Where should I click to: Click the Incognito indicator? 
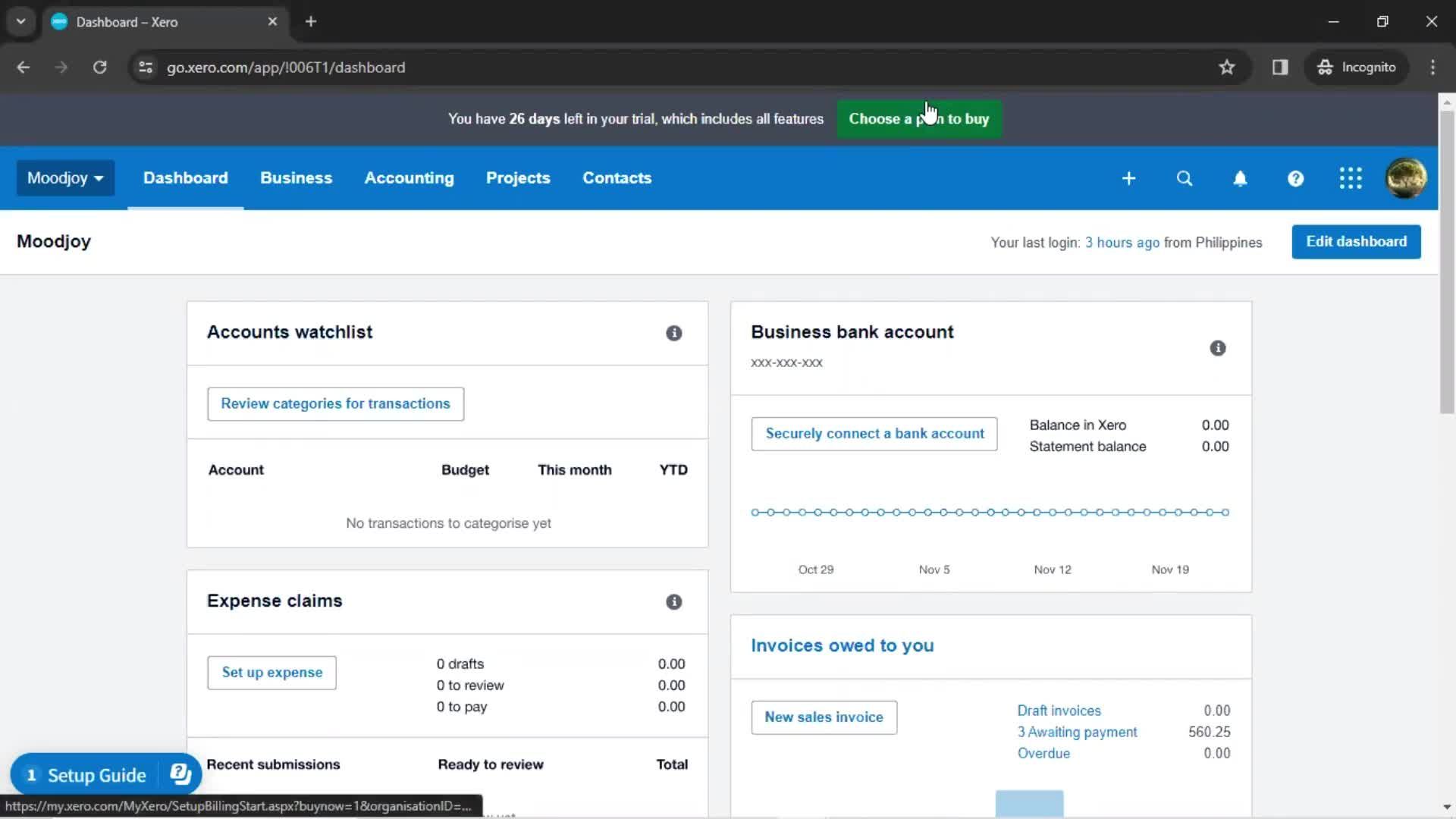point(1357,67)
